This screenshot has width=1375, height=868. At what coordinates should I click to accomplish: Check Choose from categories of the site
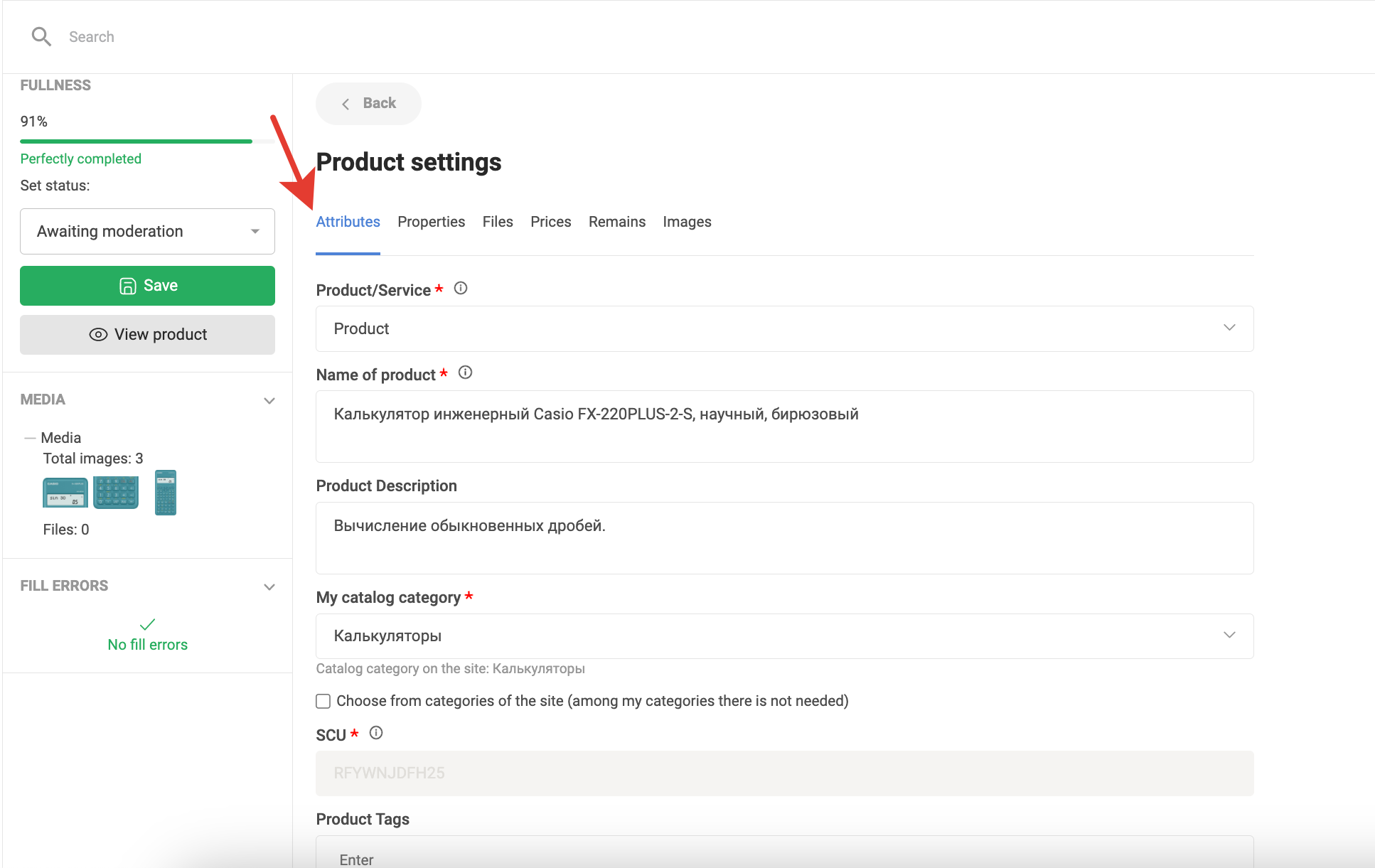click(323, 702)
